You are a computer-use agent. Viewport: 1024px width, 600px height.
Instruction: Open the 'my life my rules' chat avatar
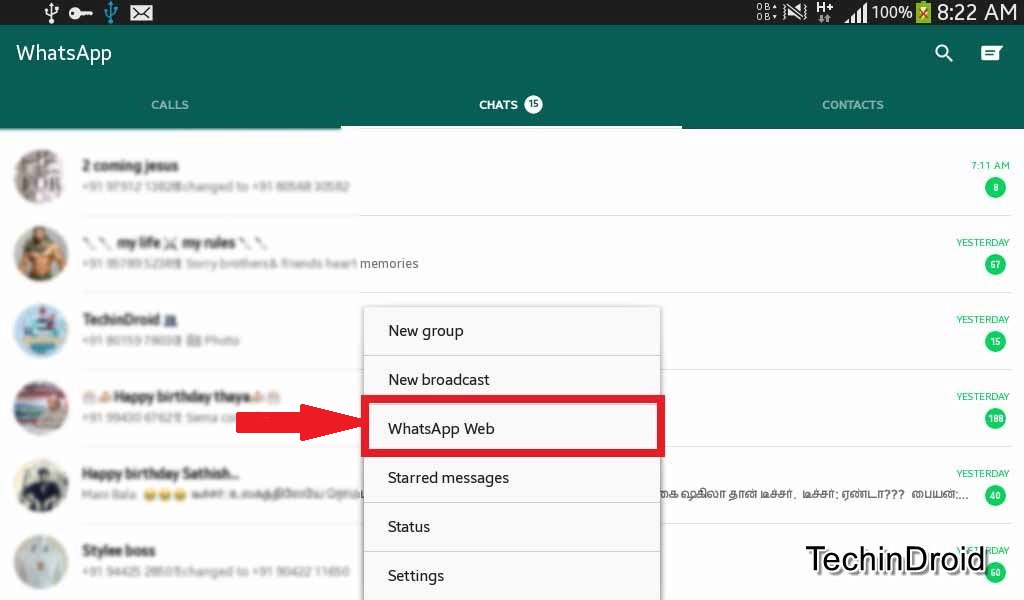tap(40, 253)
